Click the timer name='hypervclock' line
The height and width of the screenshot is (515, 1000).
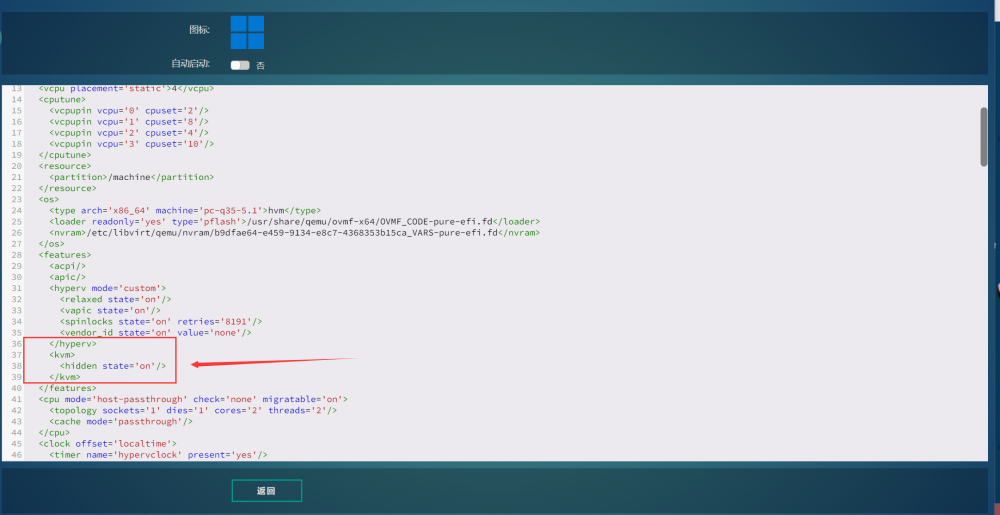pyautogui.click(x=158, y=454)
